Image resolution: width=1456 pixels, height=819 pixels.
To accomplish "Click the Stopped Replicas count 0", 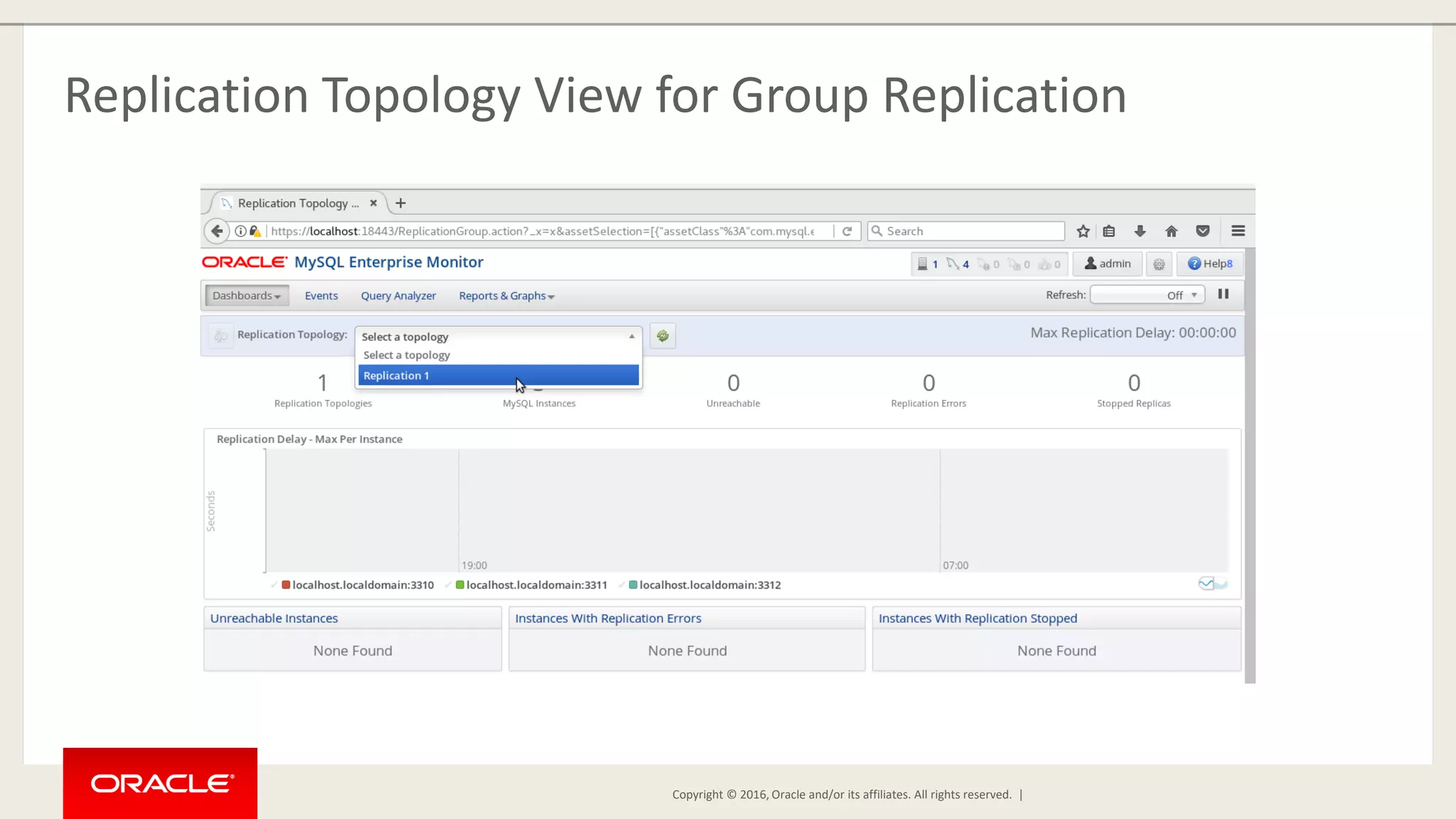I will click(x=1134, y=382).
